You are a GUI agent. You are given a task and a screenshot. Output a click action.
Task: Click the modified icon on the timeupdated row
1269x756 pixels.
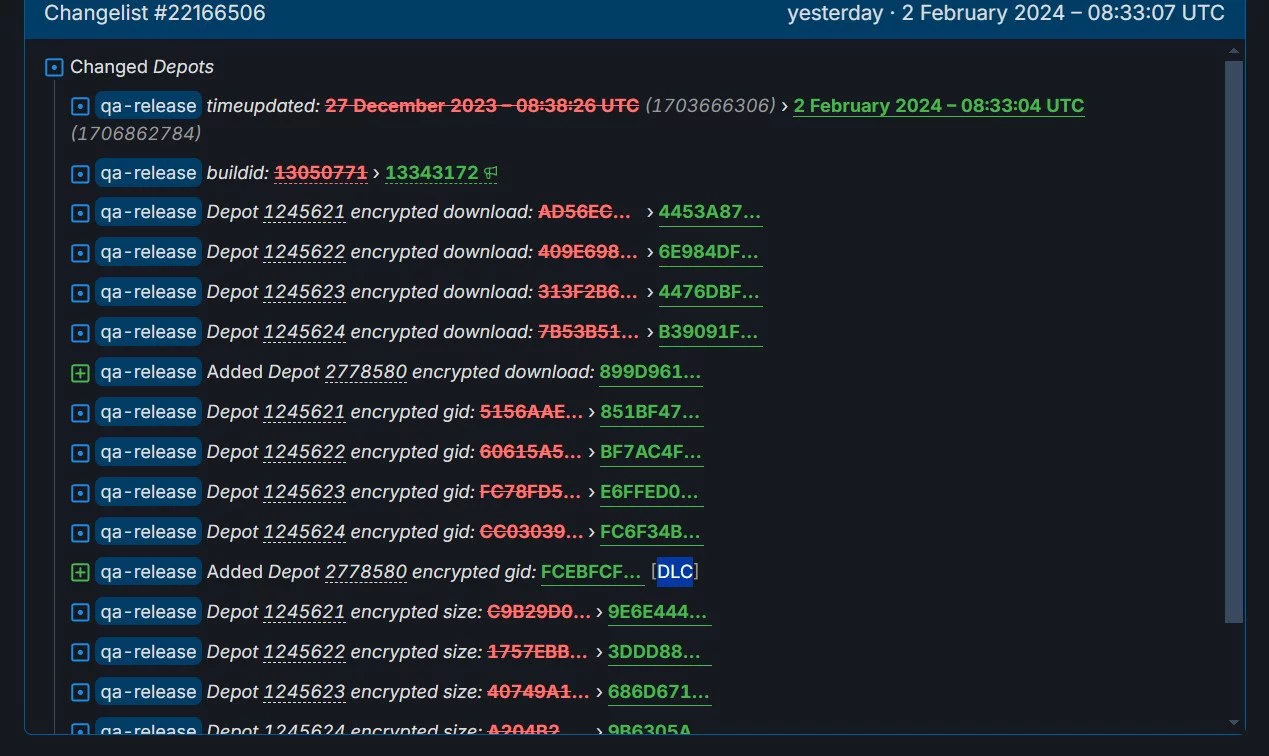point(80,106)
